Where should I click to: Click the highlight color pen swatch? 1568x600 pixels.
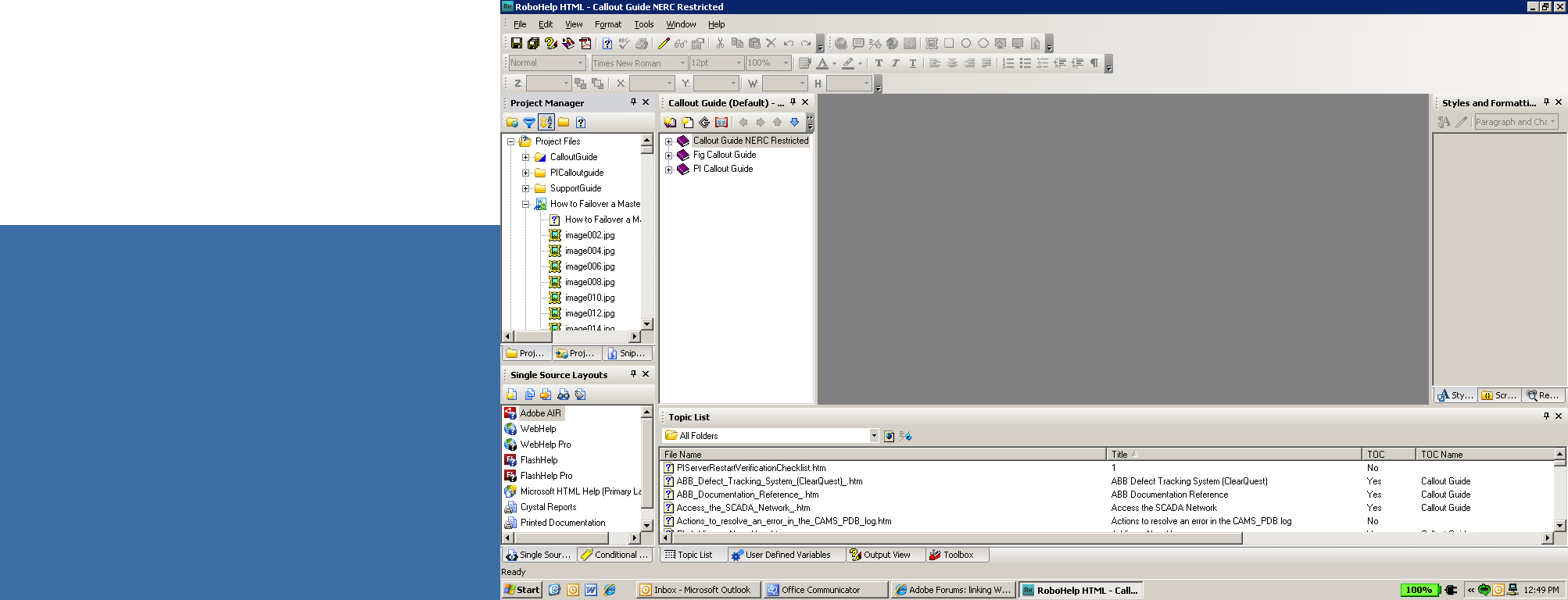pyautogui.click(x=848, y=63)
